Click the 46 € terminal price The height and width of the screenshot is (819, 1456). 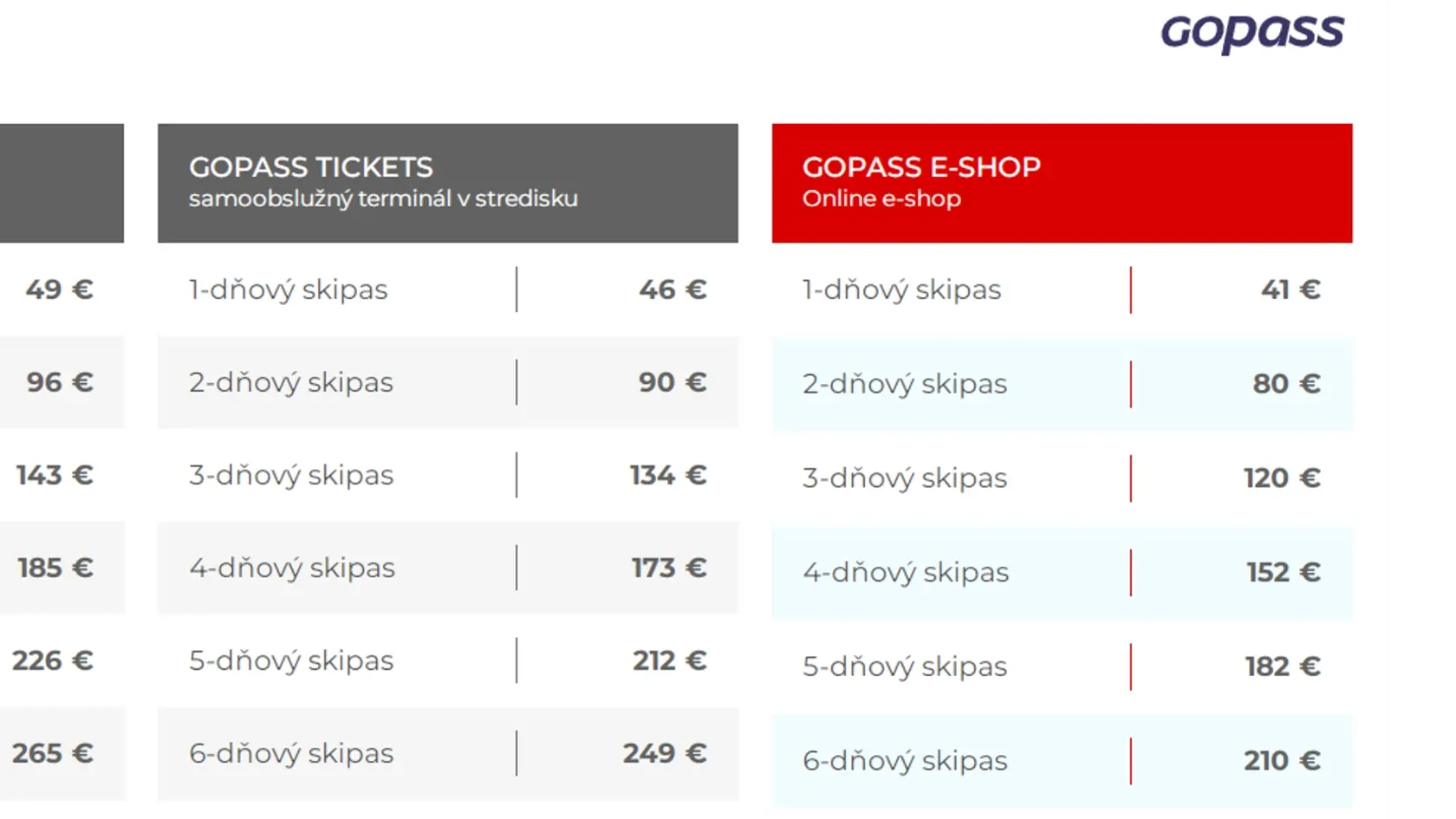tap(673, 289)
